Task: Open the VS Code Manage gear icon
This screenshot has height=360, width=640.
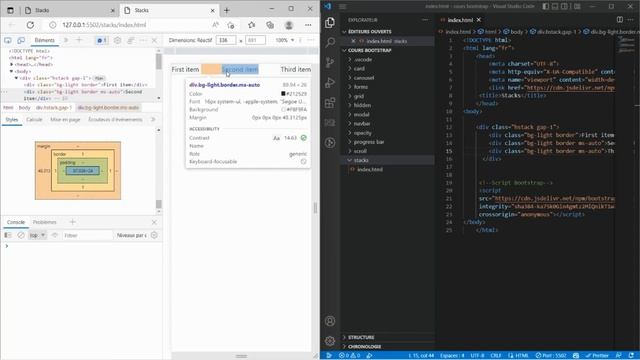Action: pyautogui.click(x=330, y=341)
